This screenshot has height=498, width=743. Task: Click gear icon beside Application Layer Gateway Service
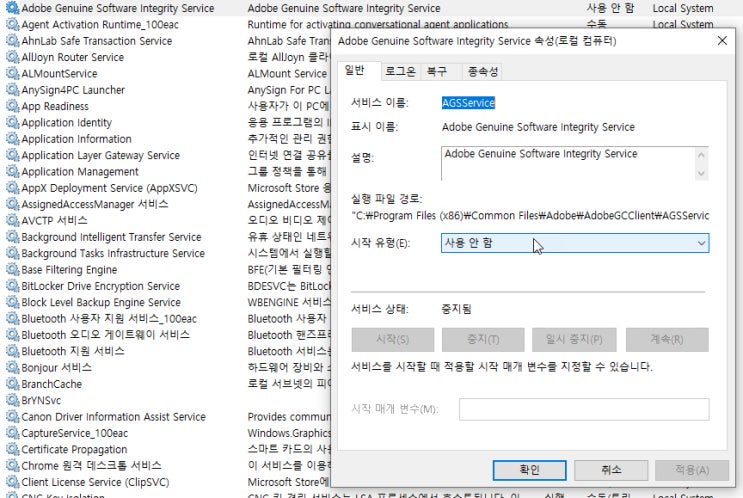tap(12, 155)
